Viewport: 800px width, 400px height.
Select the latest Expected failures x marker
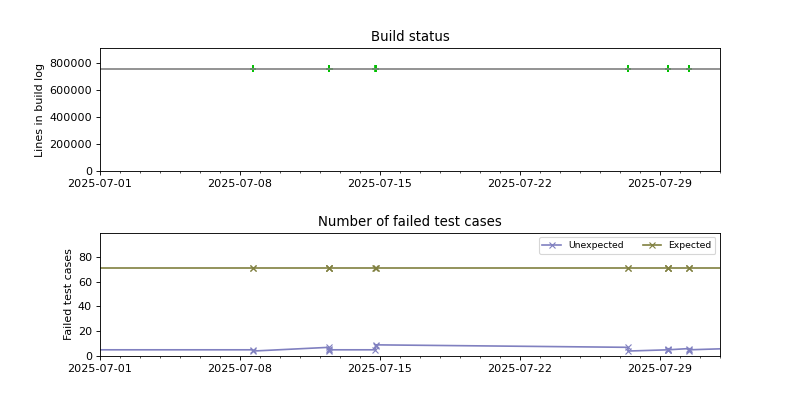tap(689, 268)
